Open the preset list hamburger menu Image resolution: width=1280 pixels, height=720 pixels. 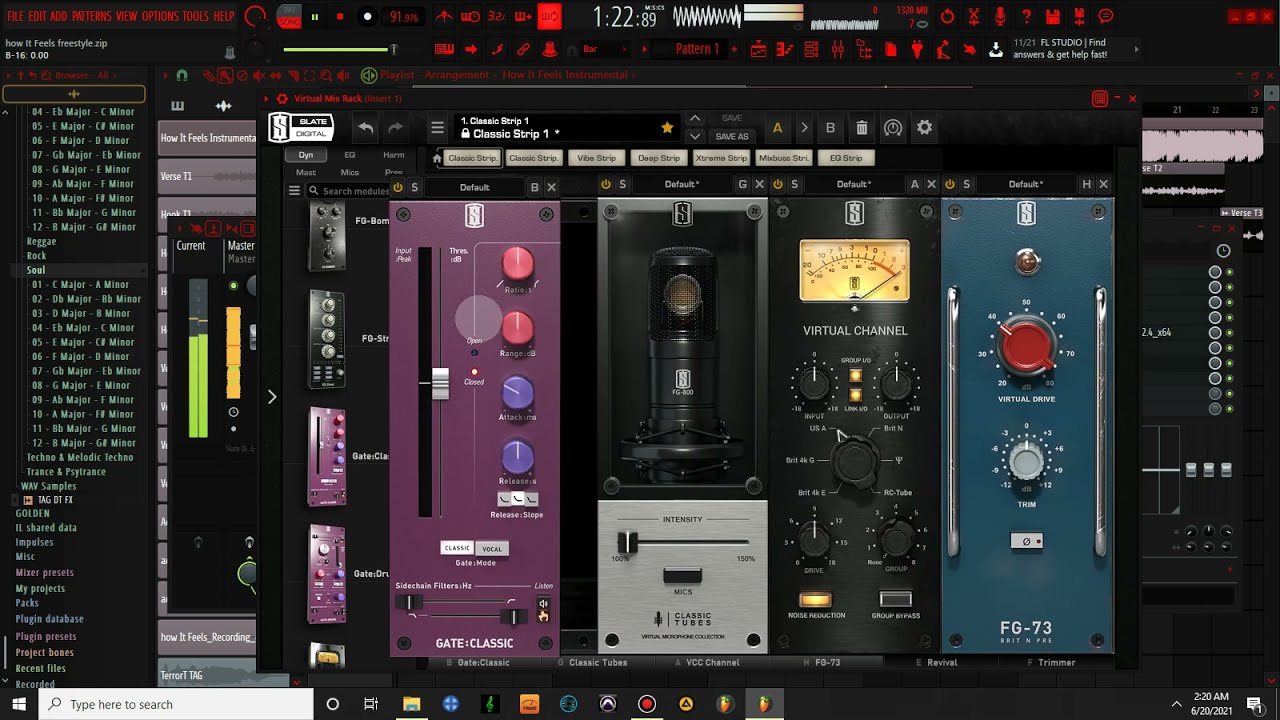(437, 127)
